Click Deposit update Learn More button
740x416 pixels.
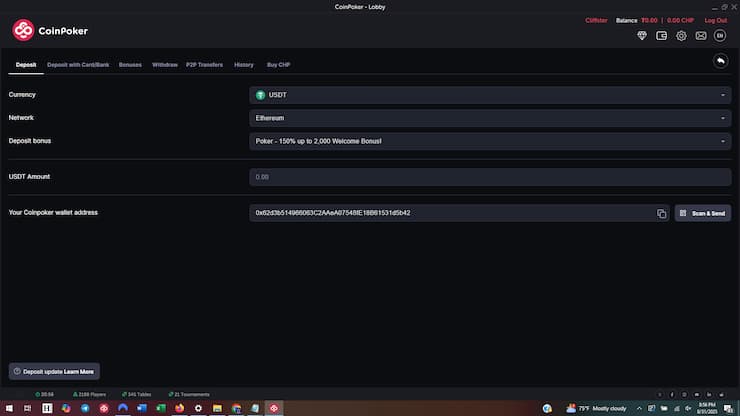coord(54,372)
